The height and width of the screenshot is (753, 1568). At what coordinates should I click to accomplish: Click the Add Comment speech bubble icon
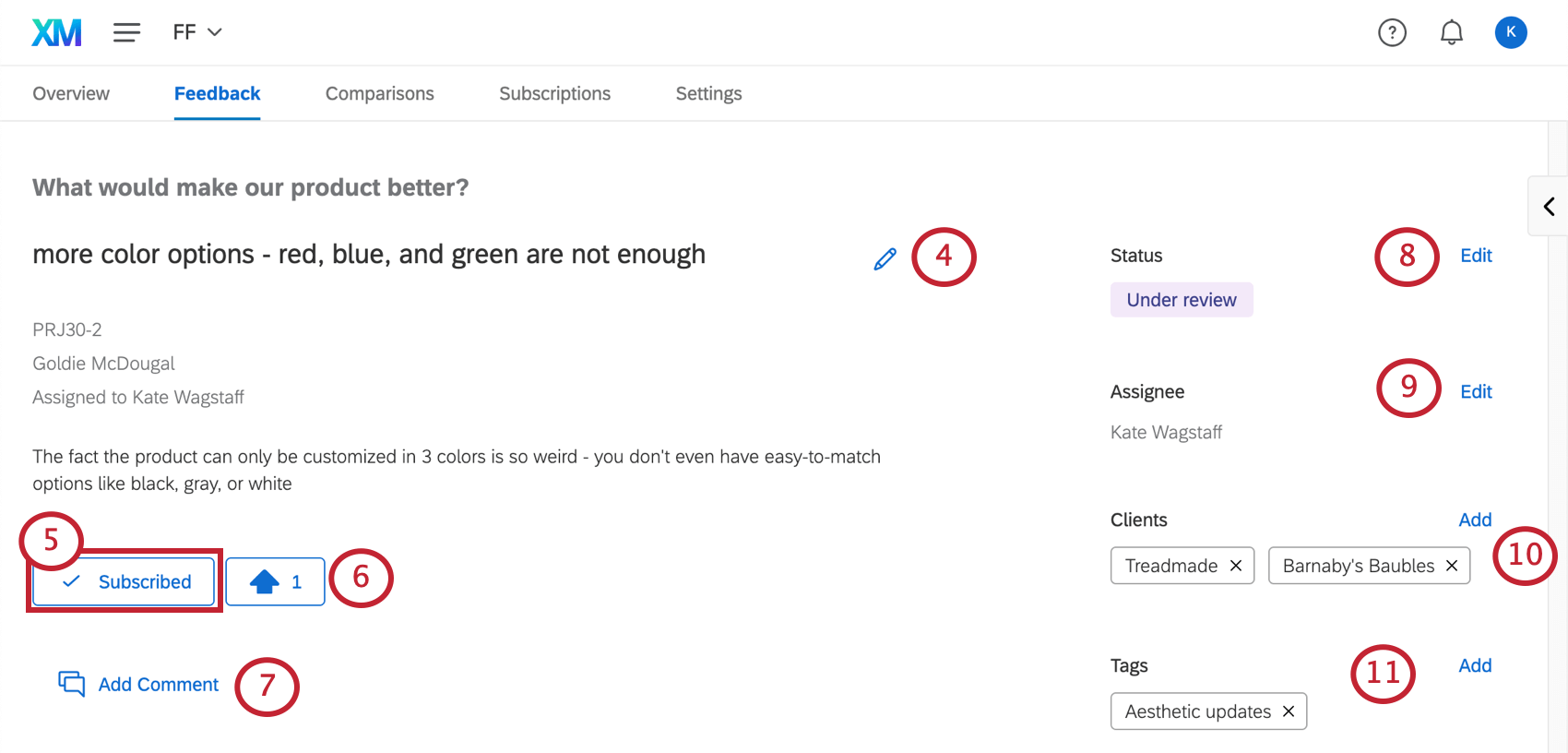72,684
